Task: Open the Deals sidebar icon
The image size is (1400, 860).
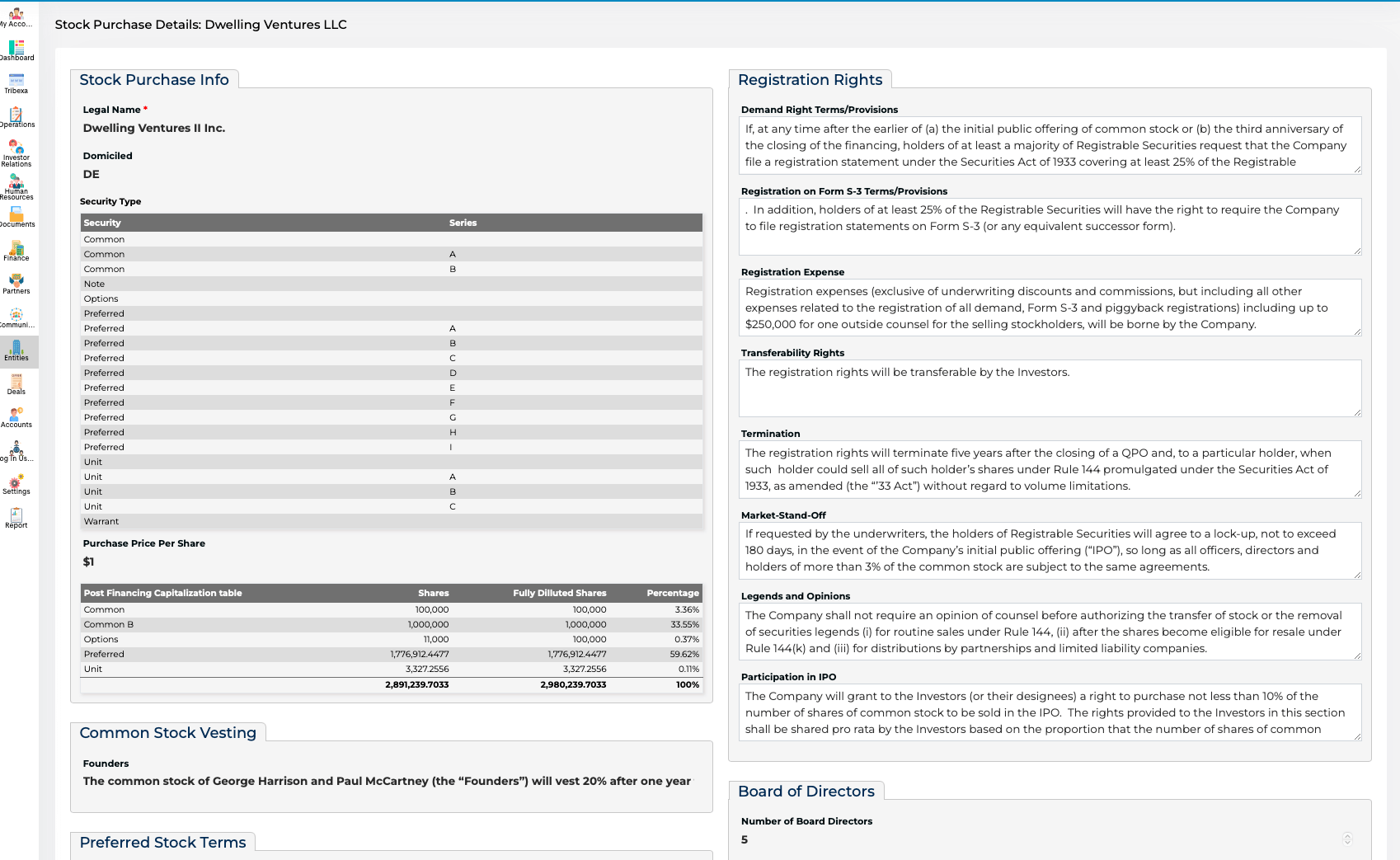Action: [x=16, y=384]
